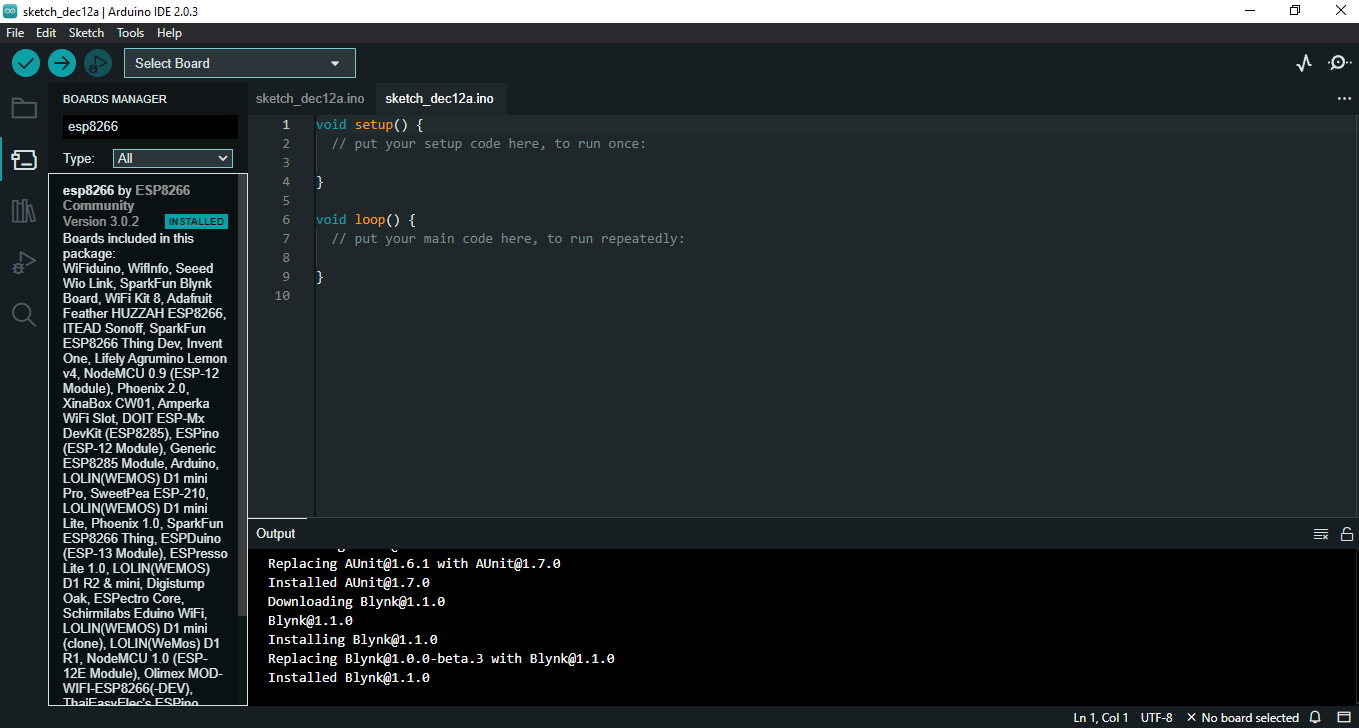Click the 'Replacing Blynk@1.0.0-beta.3' output line

point(441,658)
